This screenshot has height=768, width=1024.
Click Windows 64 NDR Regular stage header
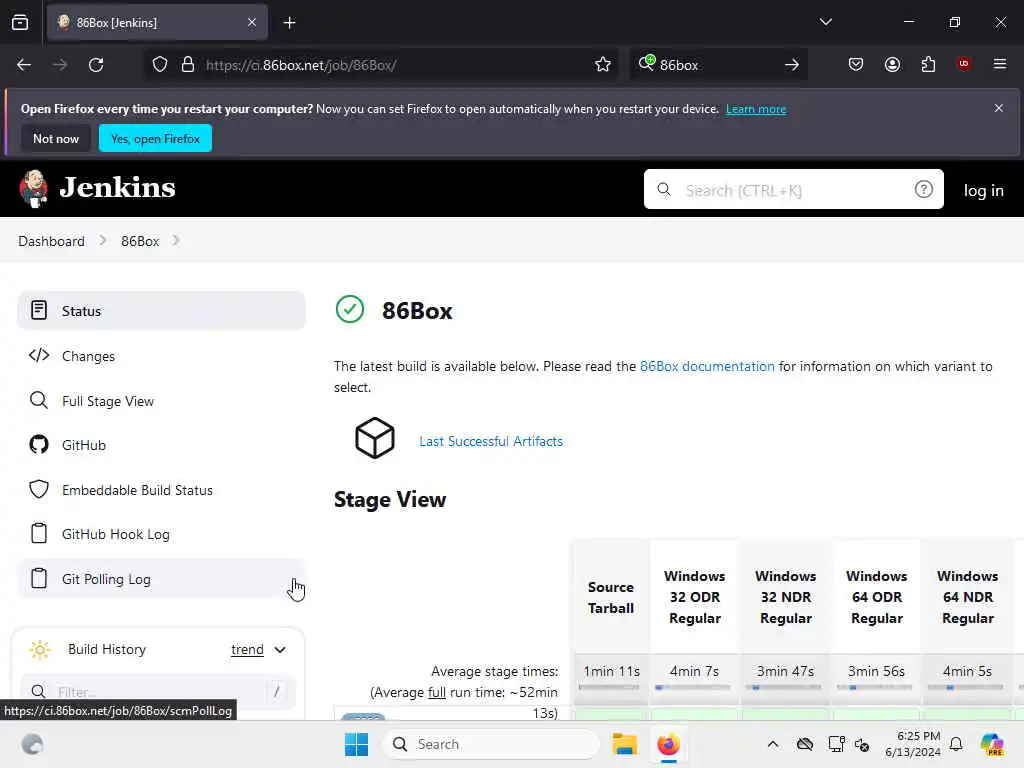(x=968, y=598)
